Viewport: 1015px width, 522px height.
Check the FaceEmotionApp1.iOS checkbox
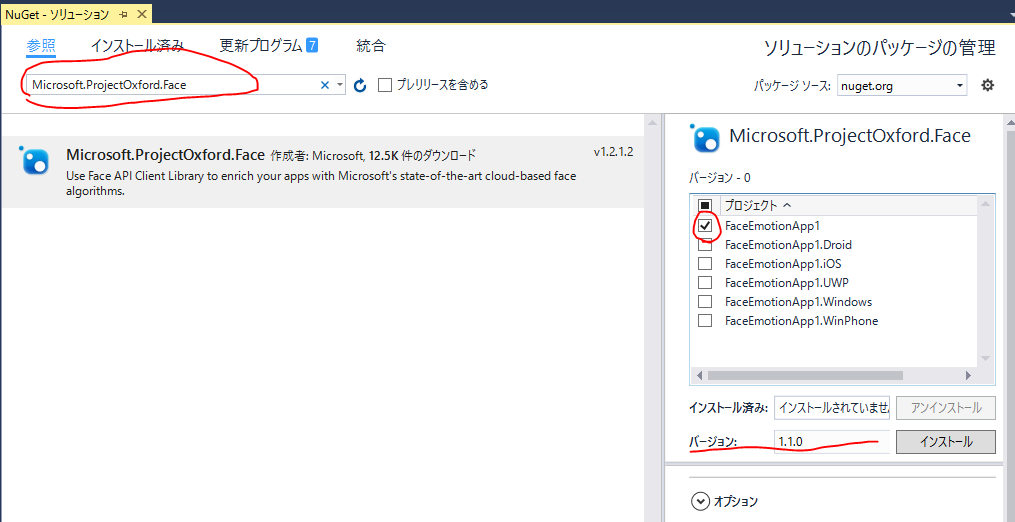pos(705,264)
